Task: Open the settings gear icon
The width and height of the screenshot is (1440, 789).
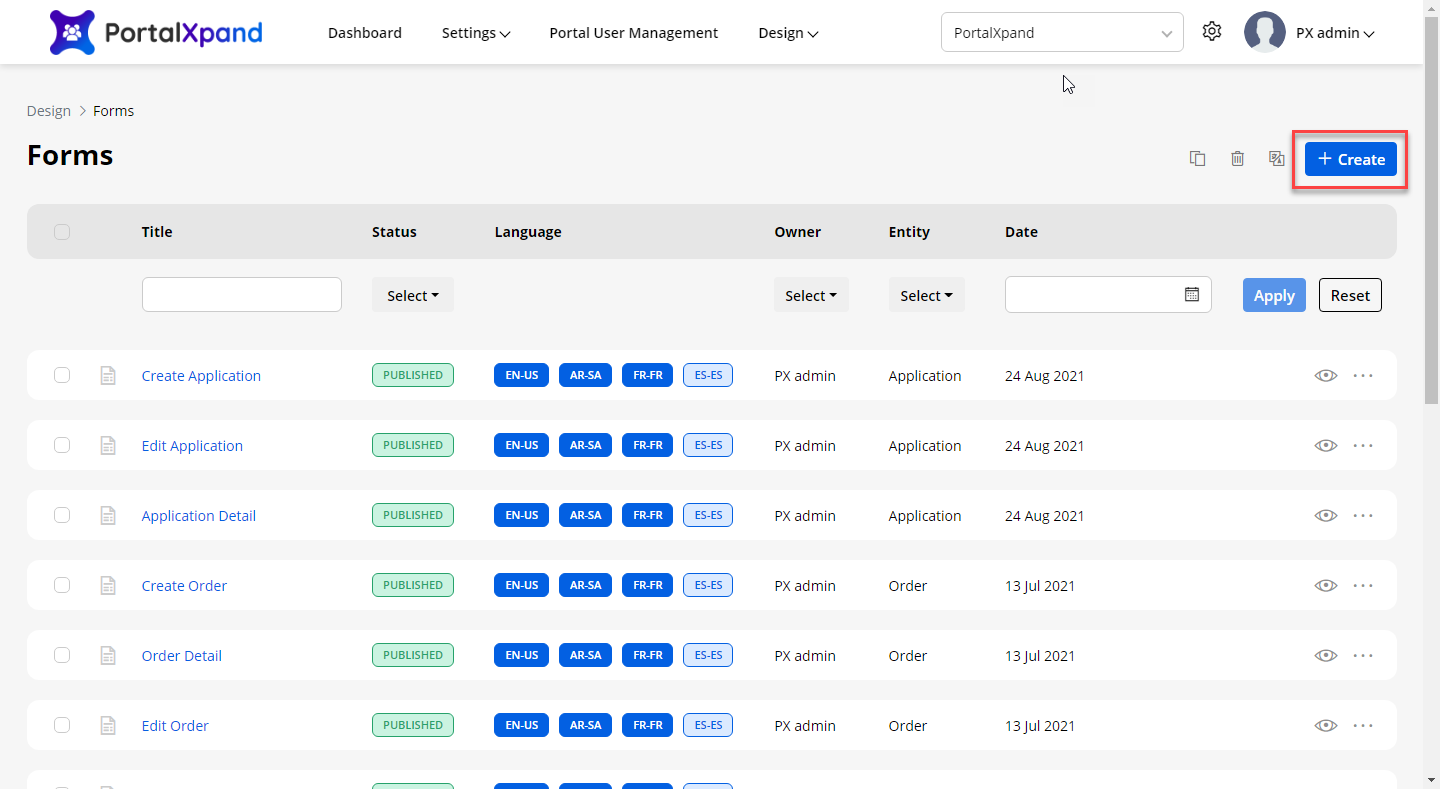Action: pyautogui.click(x=1212, y=32)
